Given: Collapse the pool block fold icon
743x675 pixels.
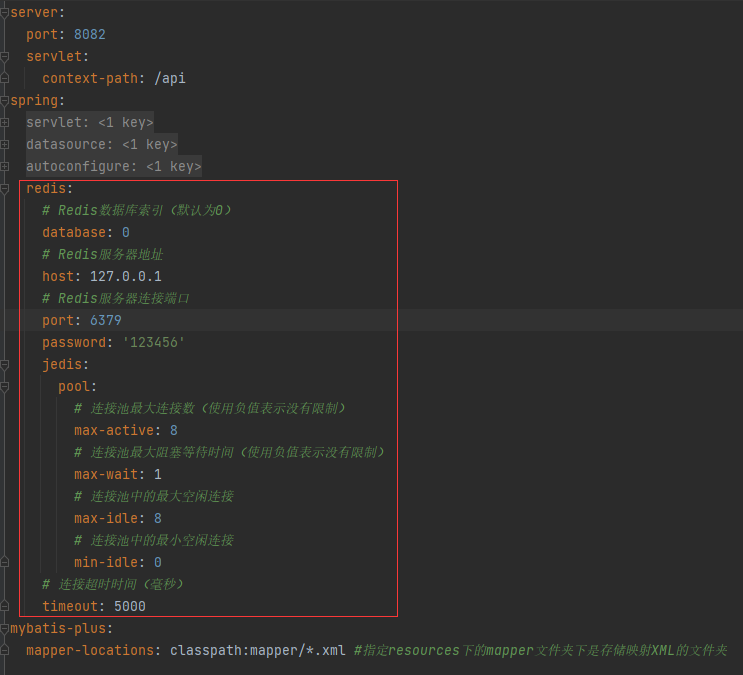Looking at the screenshot, I should click(4, 387).
